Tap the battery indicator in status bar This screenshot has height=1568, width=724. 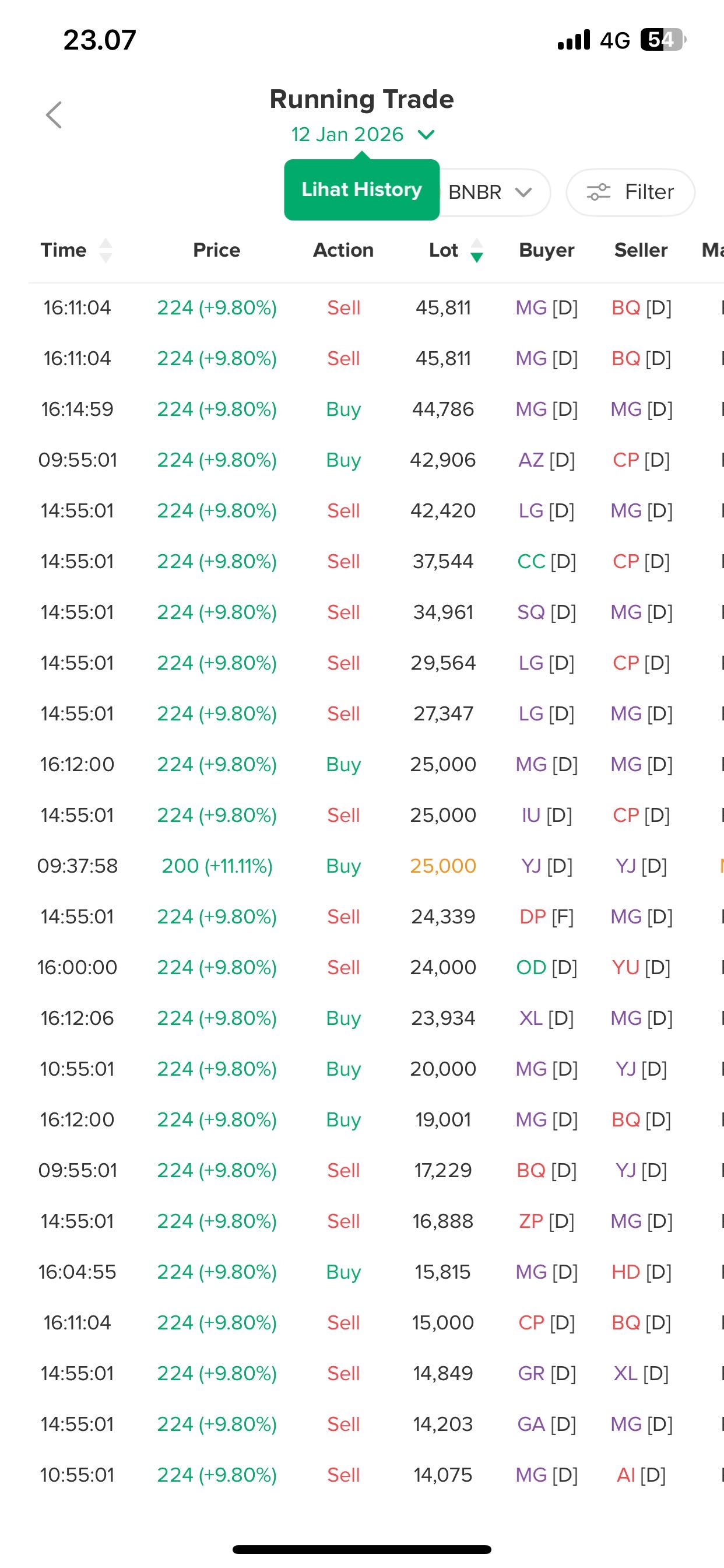[x=663, y=40]
